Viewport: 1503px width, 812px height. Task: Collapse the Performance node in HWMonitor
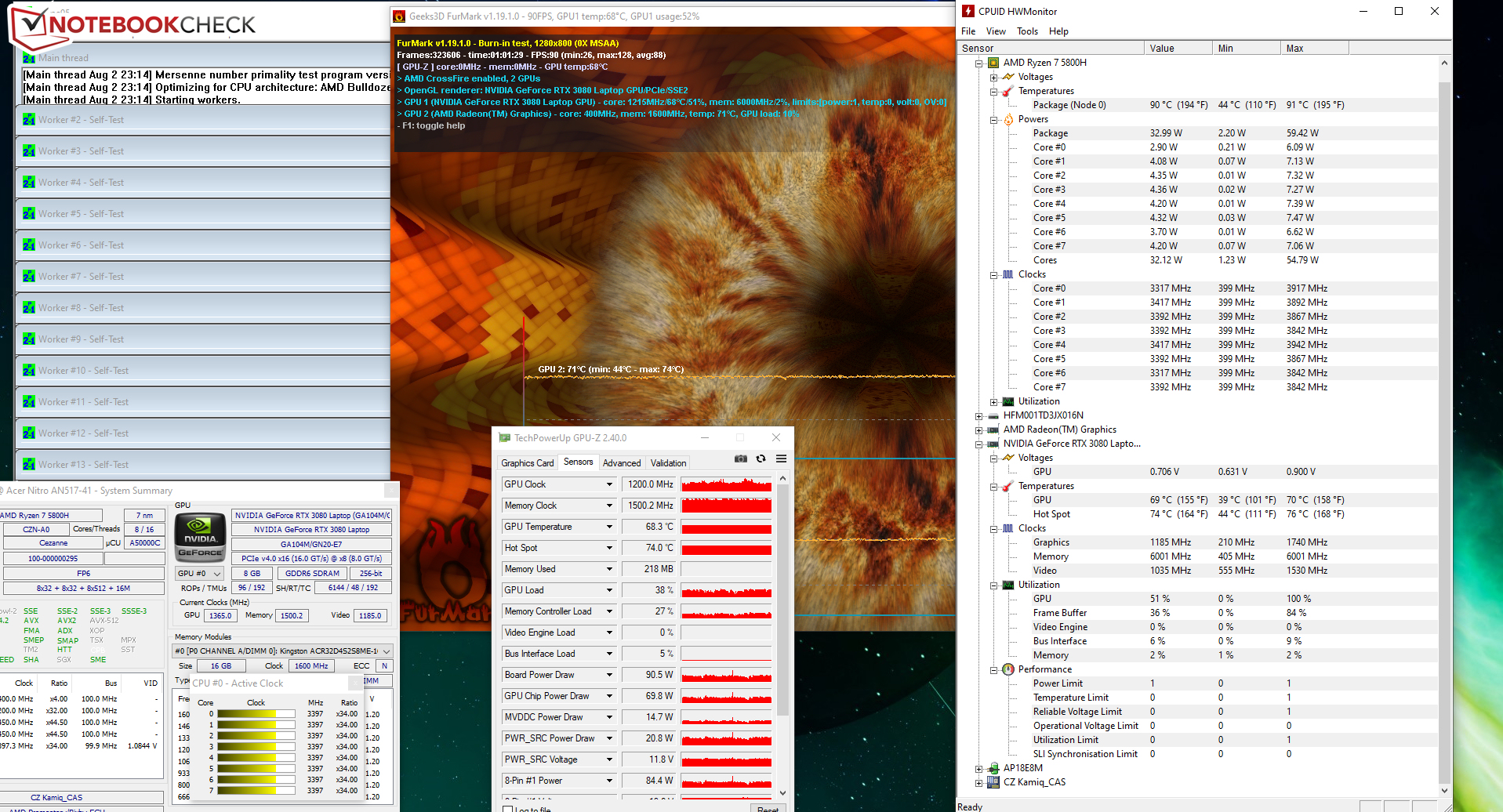point(993,669)
